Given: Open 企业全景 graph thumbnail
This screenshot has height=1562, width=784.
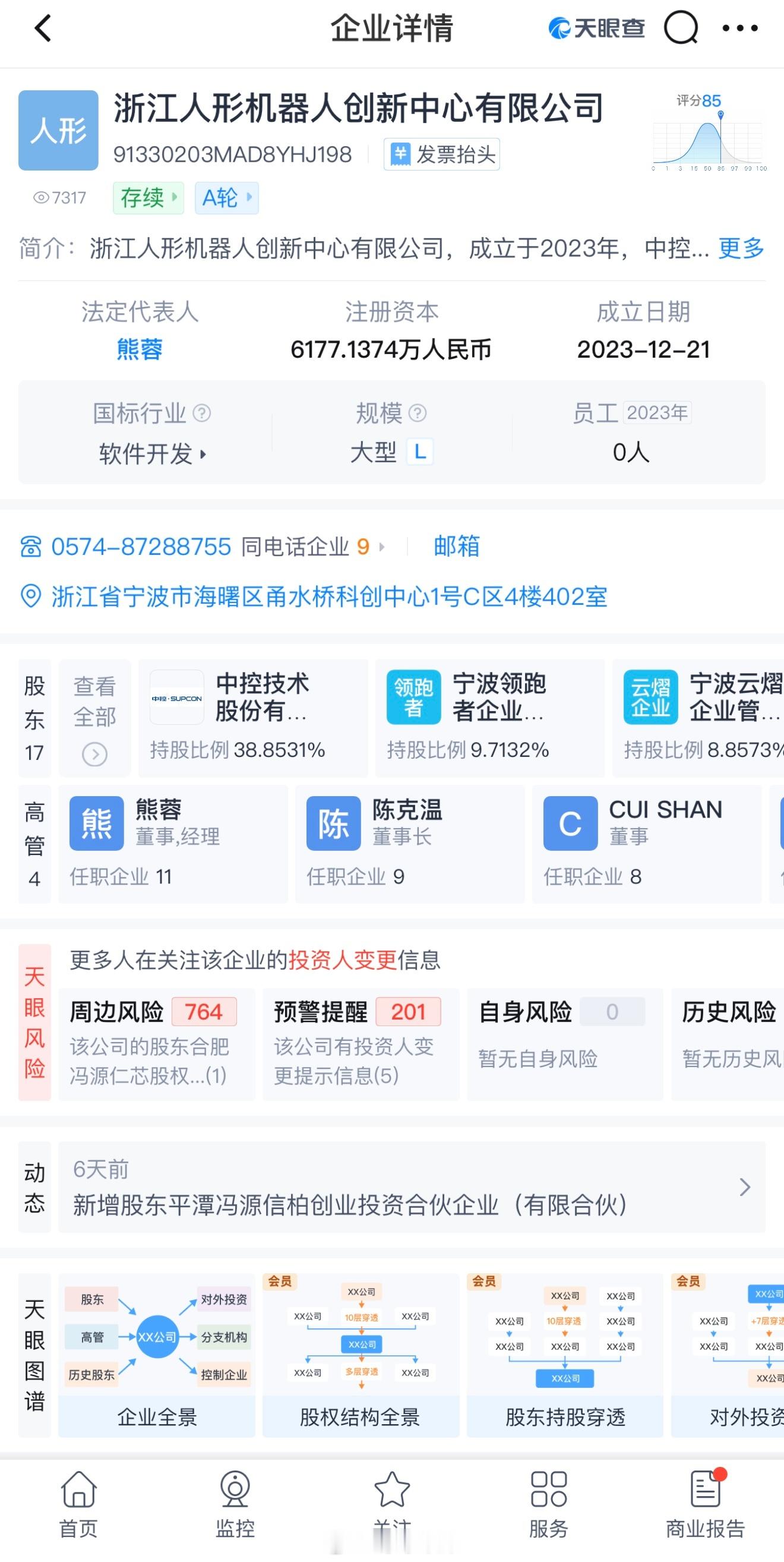Looking at the screenshot, I should [x=157, y=1355].
